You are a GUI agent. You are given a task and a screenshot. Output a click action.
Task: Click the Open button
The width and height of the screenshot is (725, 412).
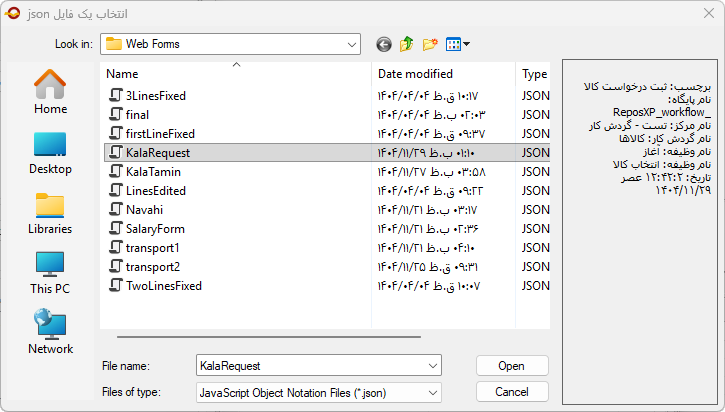click(x=512, y=366)
